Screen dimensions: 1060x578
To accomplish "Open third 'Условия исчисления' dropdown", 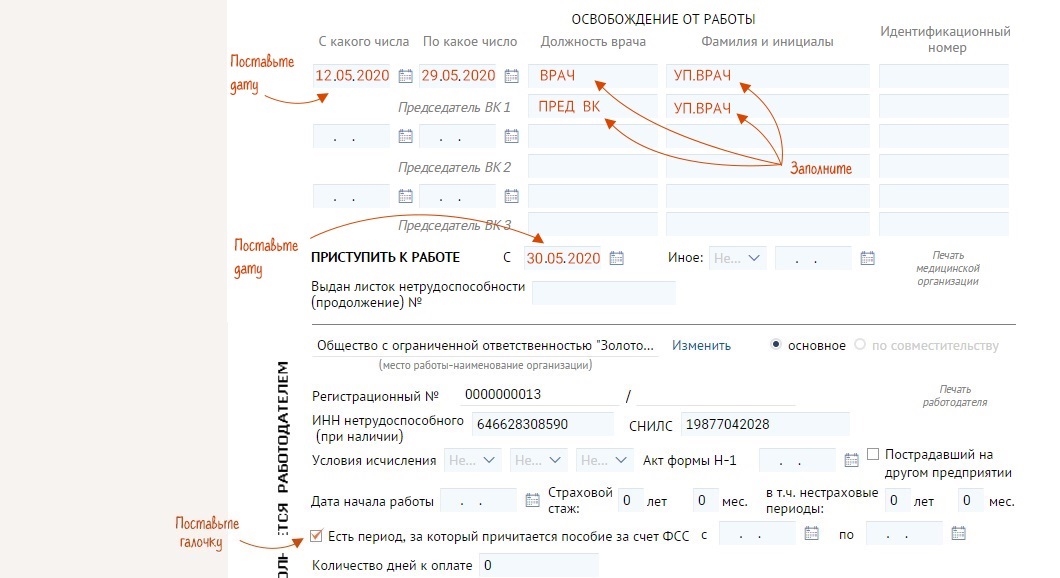I will tap(605, 460).
